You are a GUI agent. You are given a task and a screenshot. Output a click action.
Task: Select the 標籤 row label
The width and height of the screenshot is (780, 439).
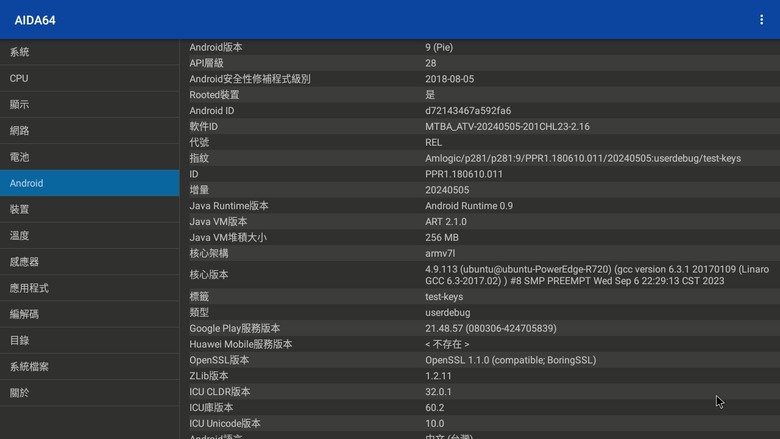(199, 297)
